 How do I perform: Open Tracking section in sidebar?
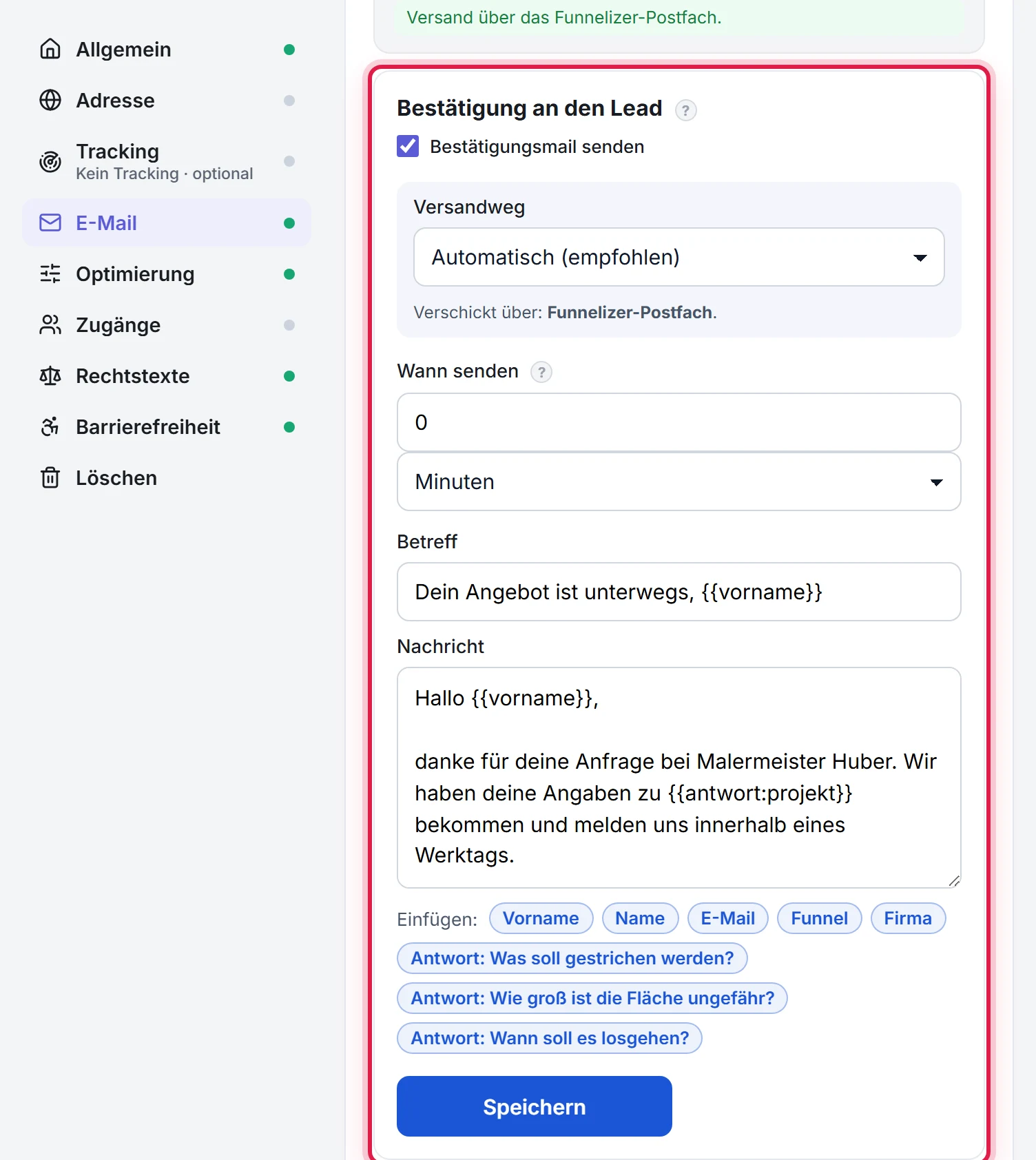167,162
